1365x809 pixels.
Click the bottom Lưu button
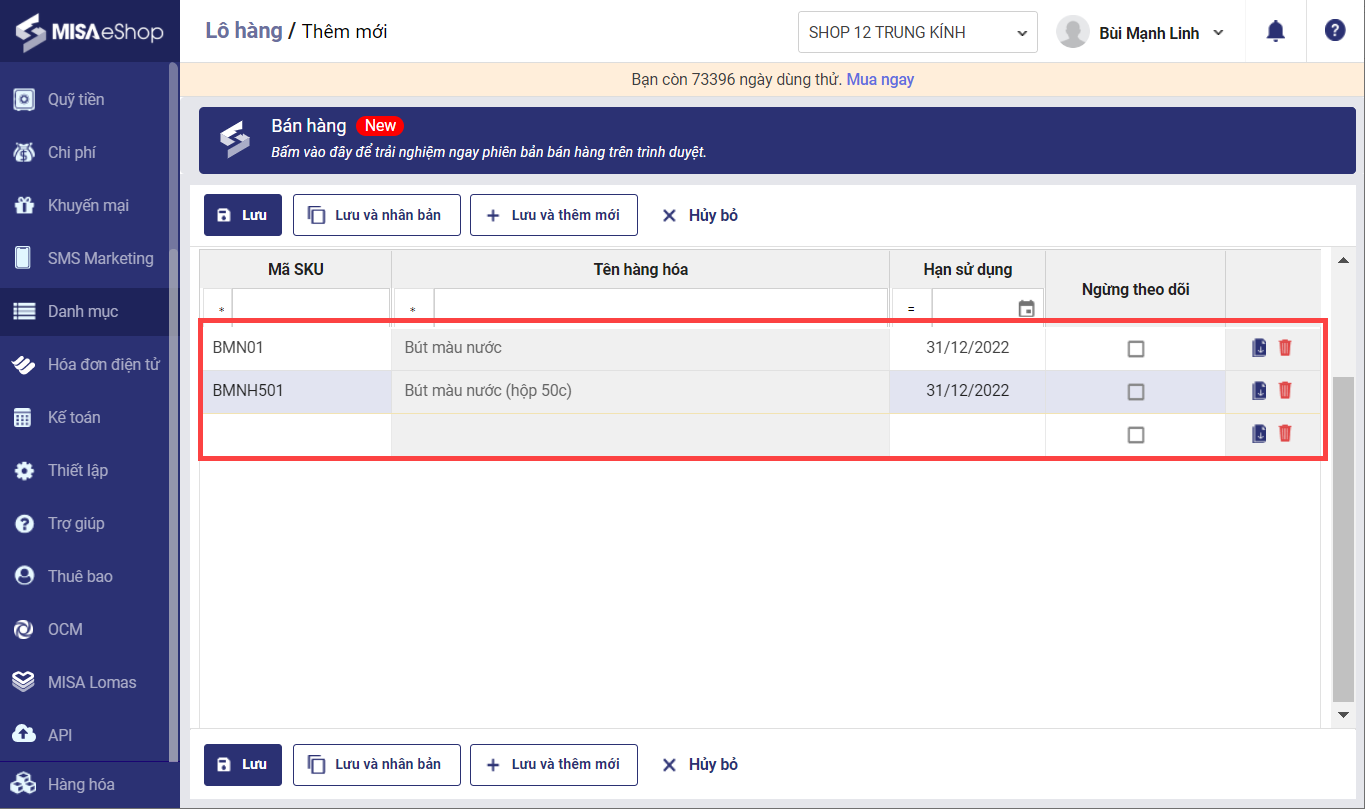[x=243, y=765]
